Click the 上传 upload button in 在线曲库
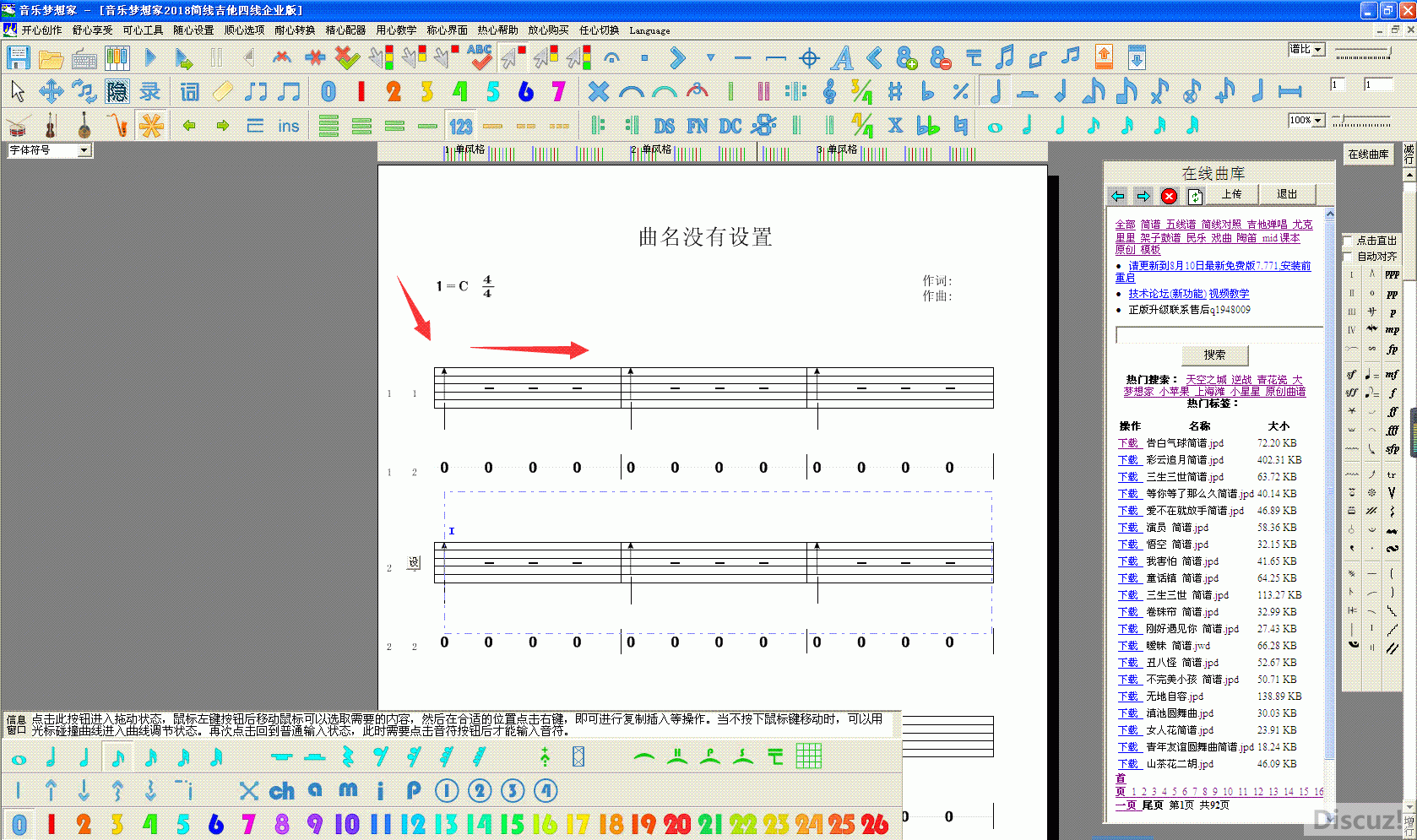Screen dimensions: 1417x840 coord(1232,194)
